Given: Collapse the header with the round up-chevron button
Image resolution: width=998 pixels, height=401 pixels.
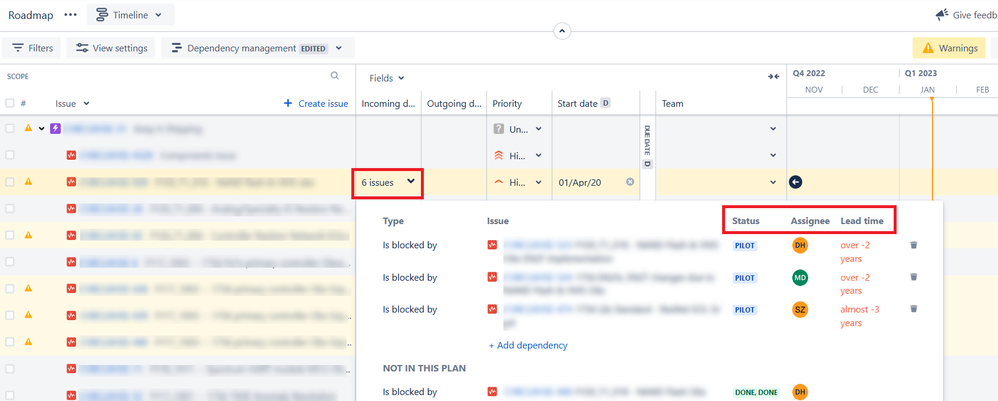Looking at the screenshot, I should coord(562,31).
